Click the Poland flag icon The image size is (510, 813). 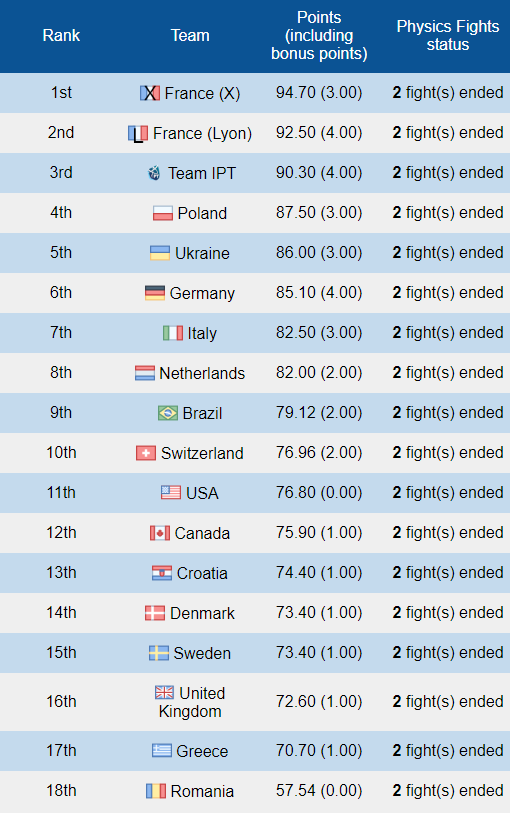(163, 213)
